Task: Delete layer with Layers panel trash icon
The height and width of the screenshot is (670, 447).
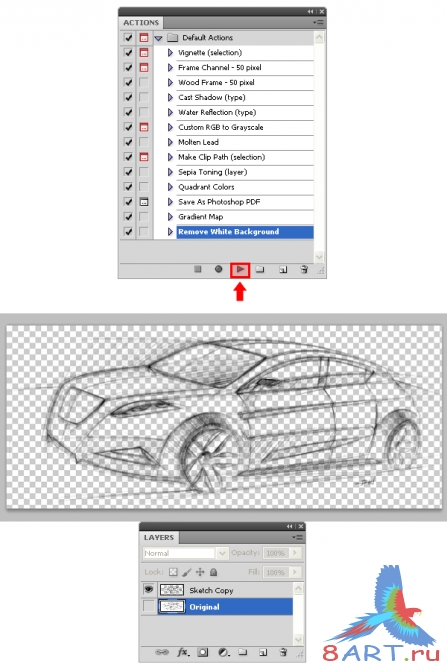Action: pos(282,652)
